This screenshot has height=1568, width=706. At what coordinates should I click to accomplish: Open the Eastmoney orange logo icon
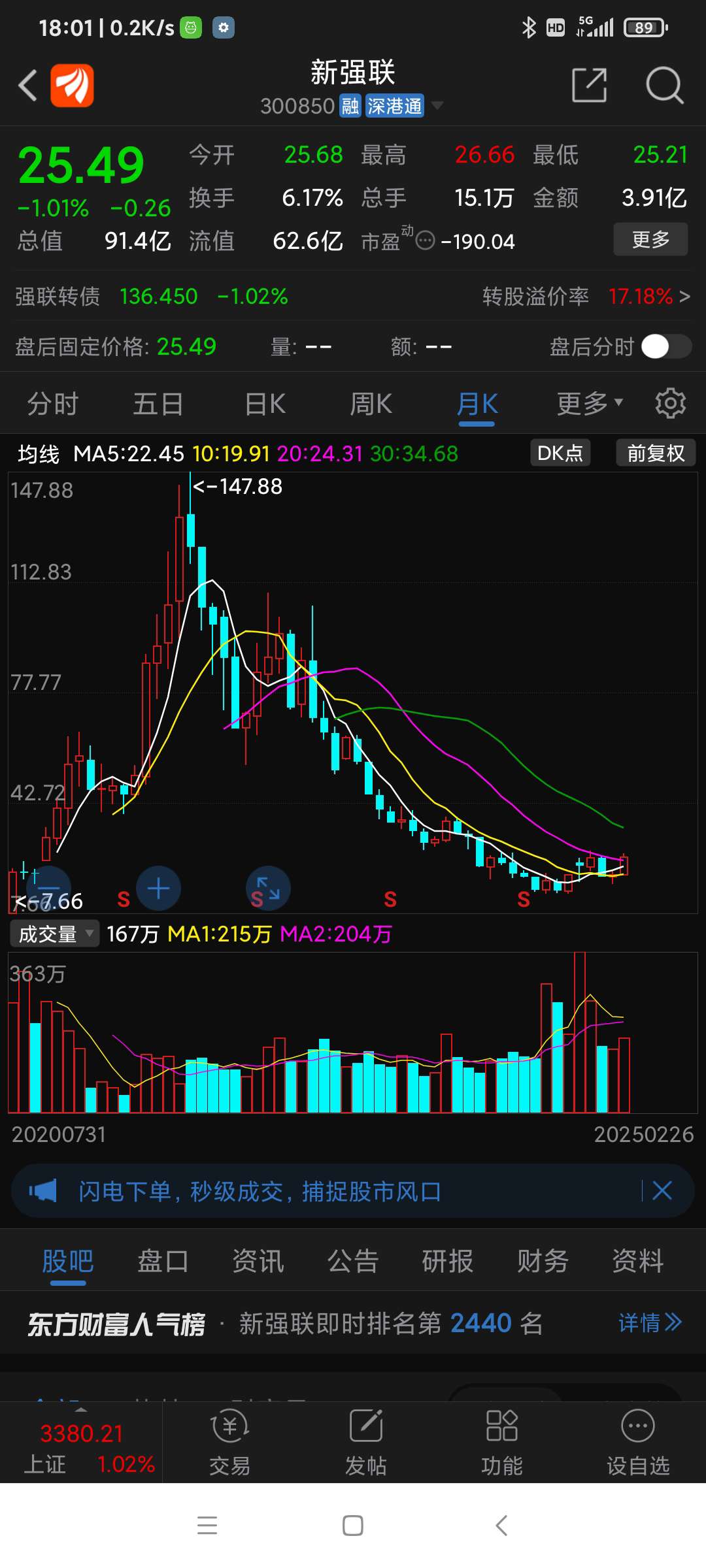coord(72,86)
